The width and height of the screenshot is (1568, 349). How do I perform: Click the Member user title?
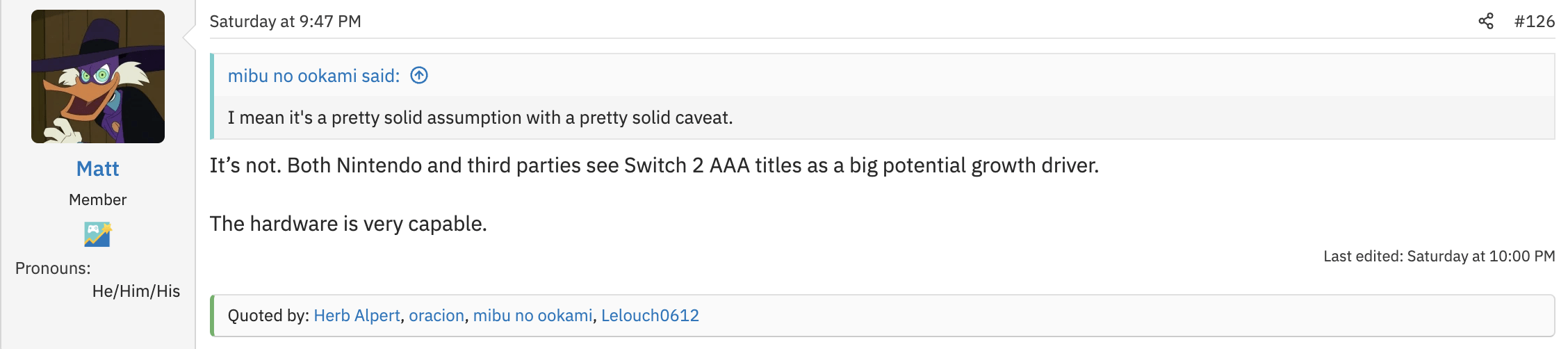pyautogui.click(x=98, y=200)
